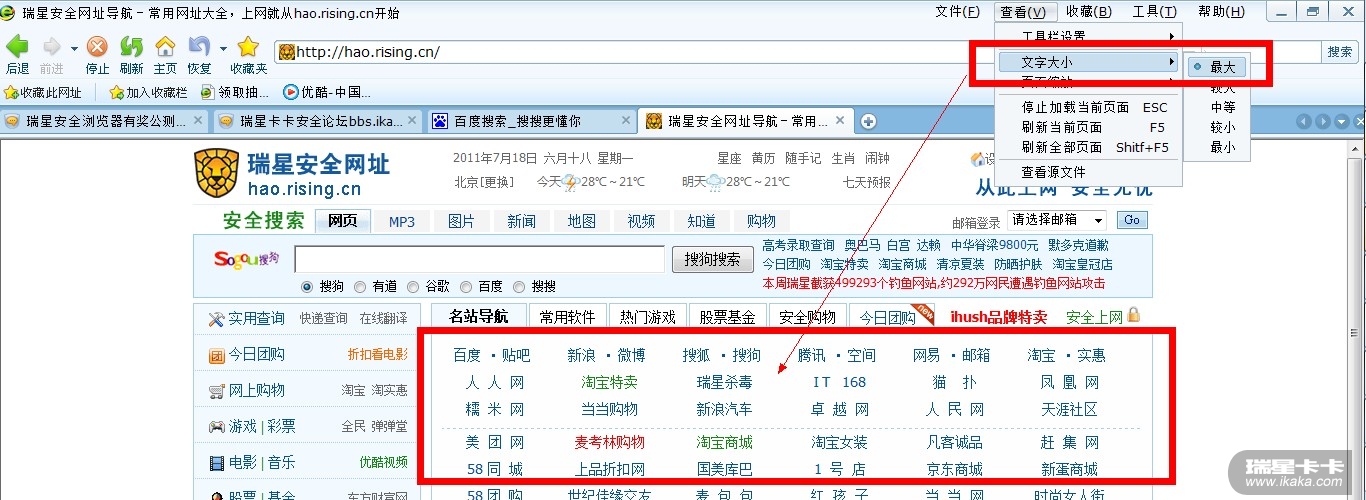Click the Go button for mailbox login
The width and height of the screenshot is (1366, 500).
[x=1131, y=220]
